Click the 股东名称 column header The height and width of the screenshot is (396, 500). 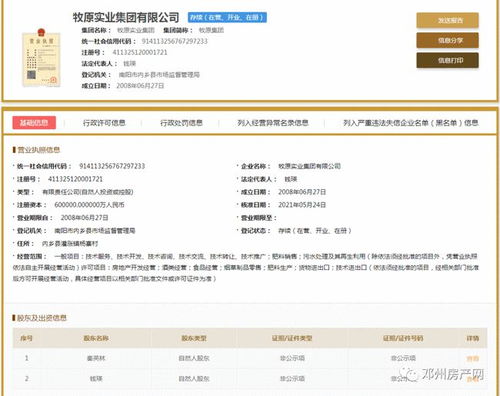pyautogui.click(x=96, y=338)
